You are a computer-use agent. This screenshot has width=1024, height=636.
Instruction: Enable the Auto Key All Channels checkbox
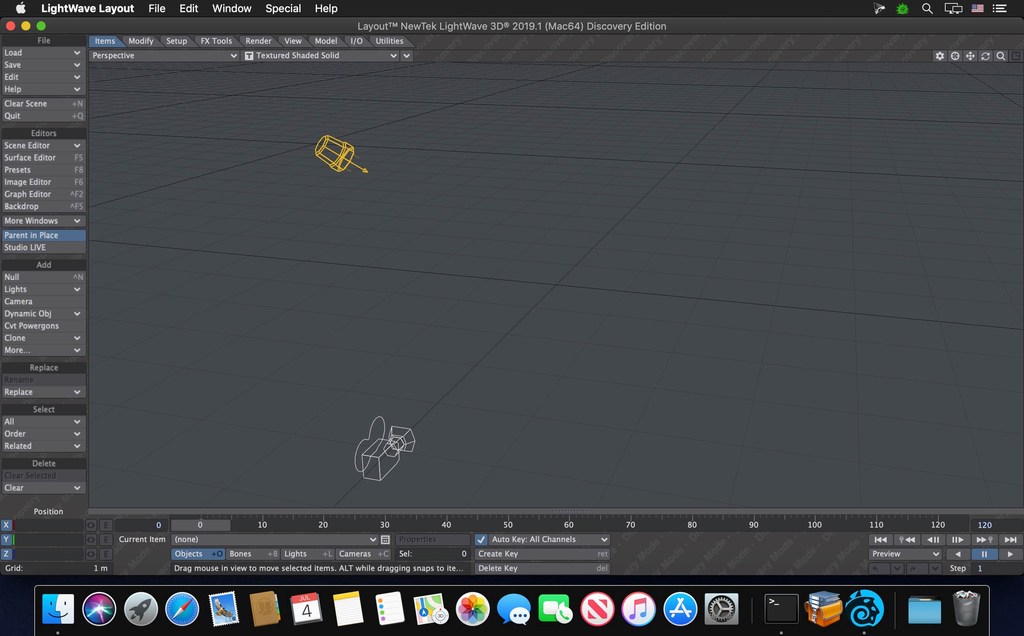482,539
